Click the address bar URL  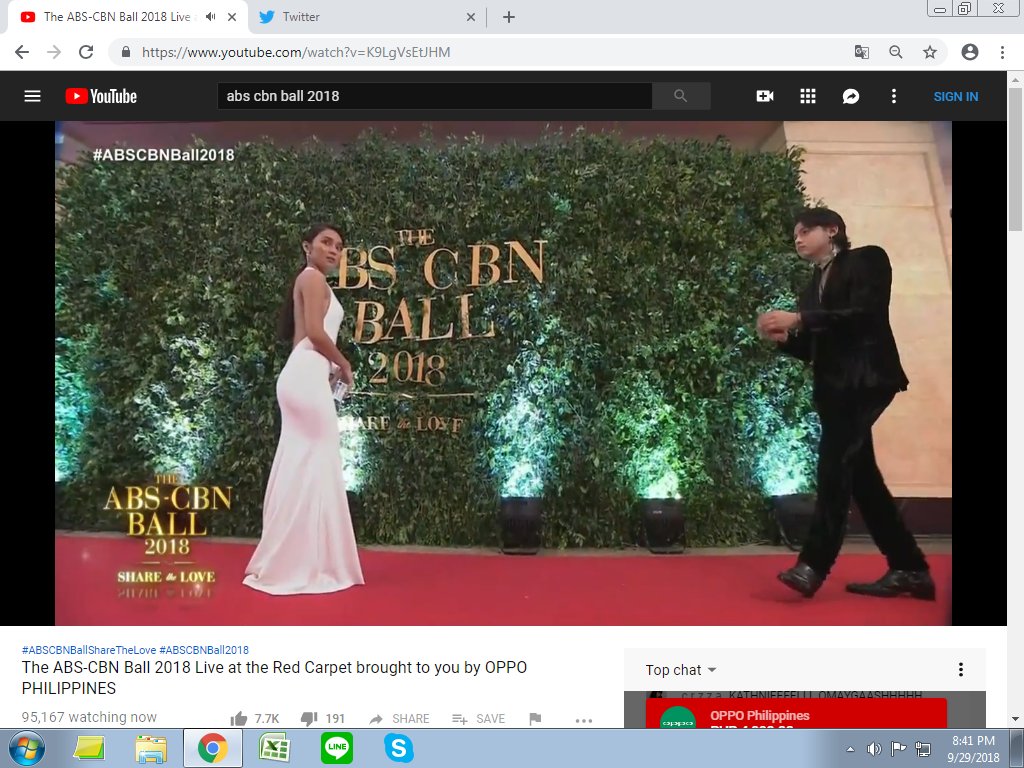click(296, 52)
